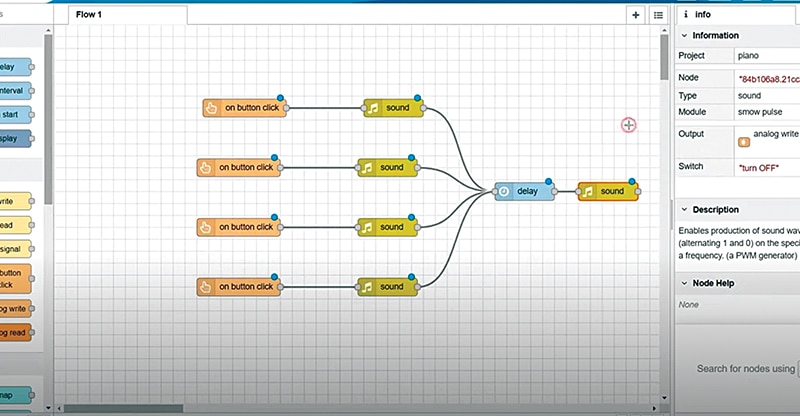The height and width of the screenshot is (416, 800).
Task: Click the Module value "smow pulse"
Action: [x=760, y=112]
